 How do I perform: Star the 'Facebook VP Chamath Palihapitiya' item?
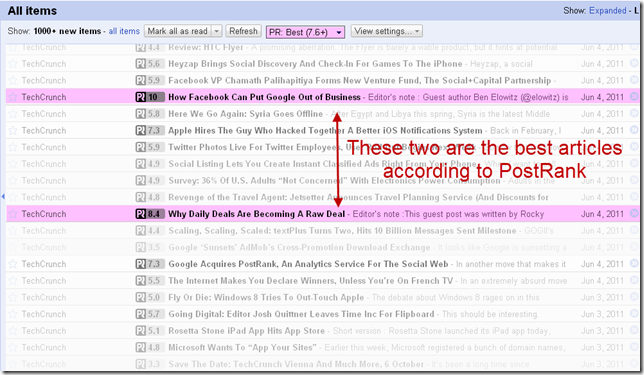(x=13, y=81)
